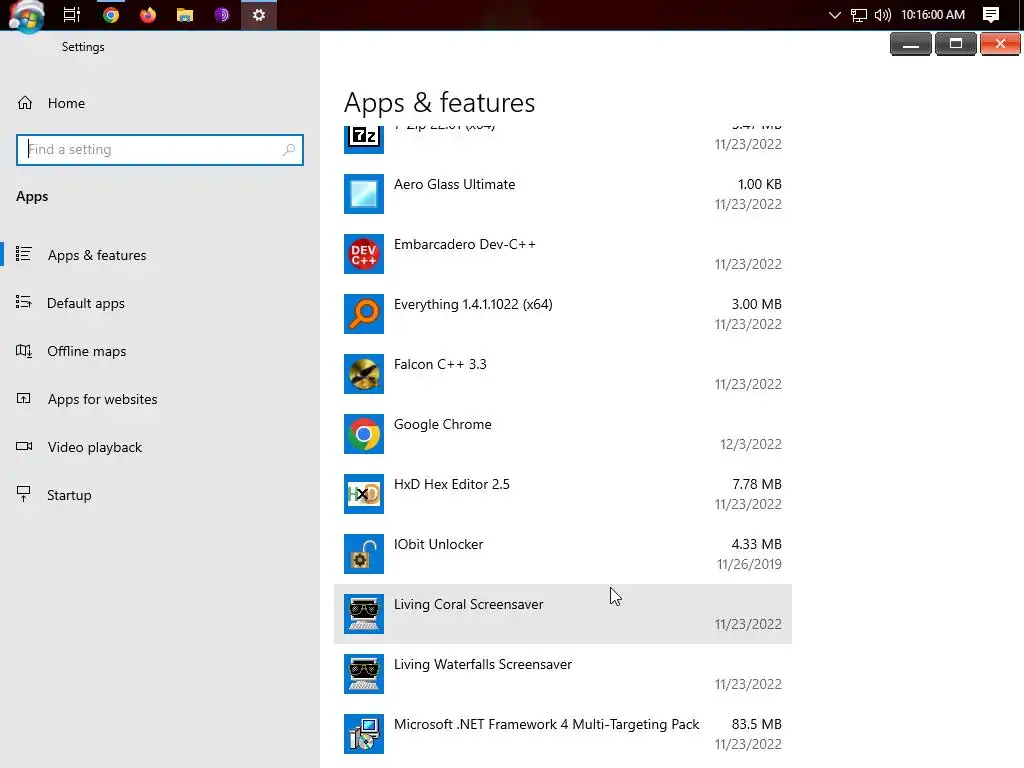1024x768 pixels.
Task: Select Microsoft .NET Framework 4 Multi-Targeting Pack
Action: coord(547,725)
